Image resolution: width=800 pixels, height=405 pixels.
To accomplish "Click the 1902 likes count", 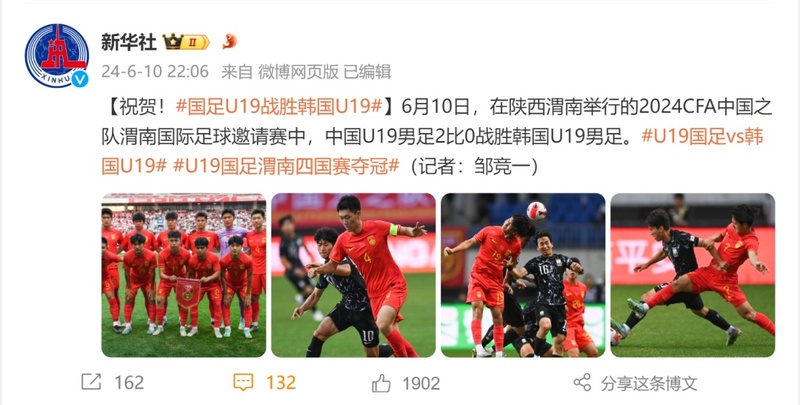I will pyautogui.click(x=421, y=384).
